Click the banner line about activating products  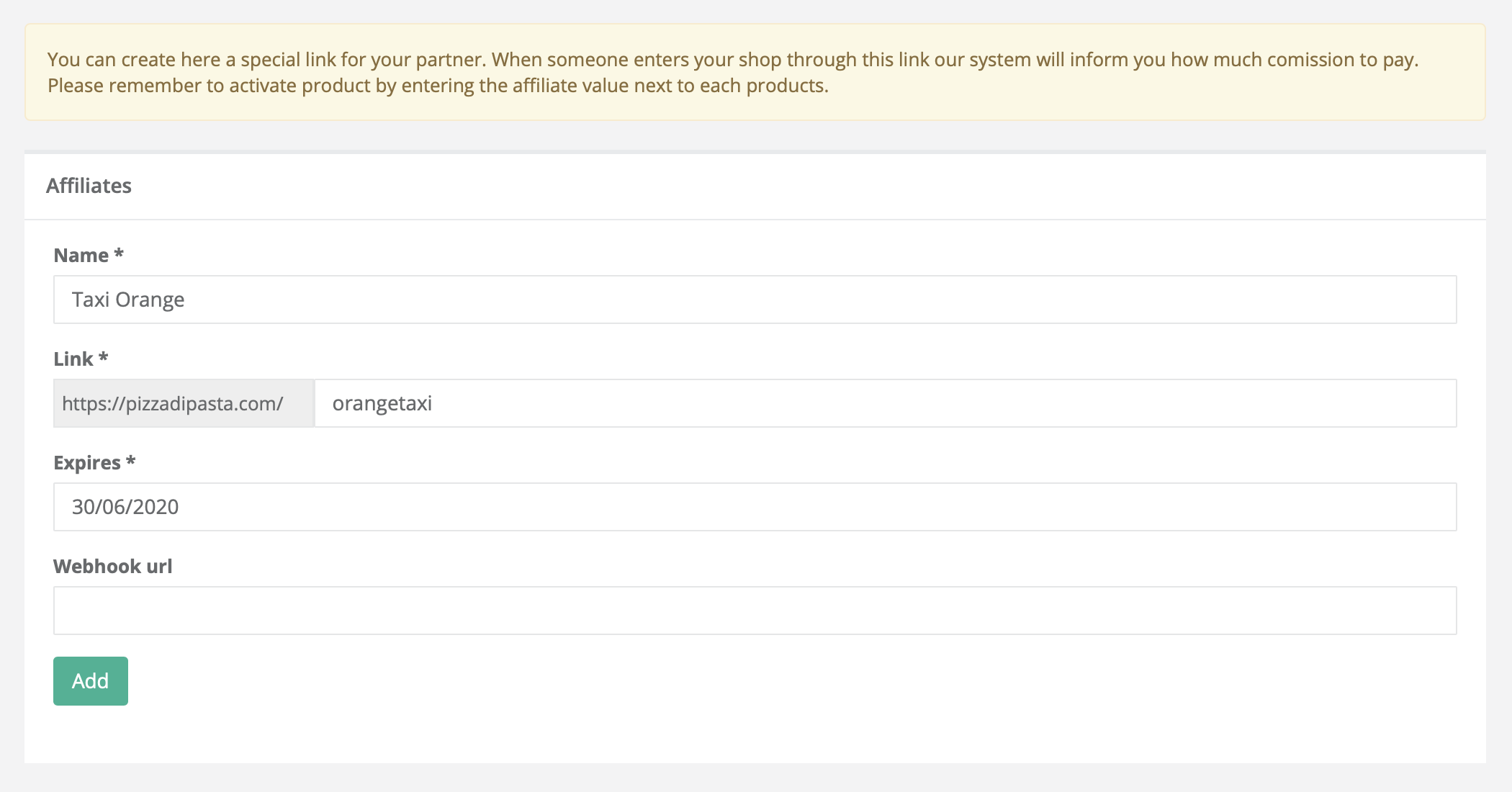[438, 86]
